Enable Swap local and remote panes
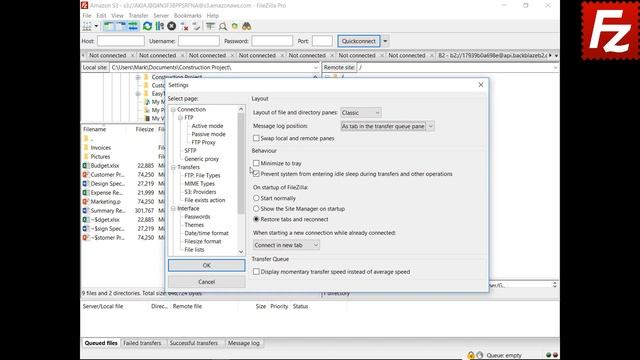 (x=256, y=138)
